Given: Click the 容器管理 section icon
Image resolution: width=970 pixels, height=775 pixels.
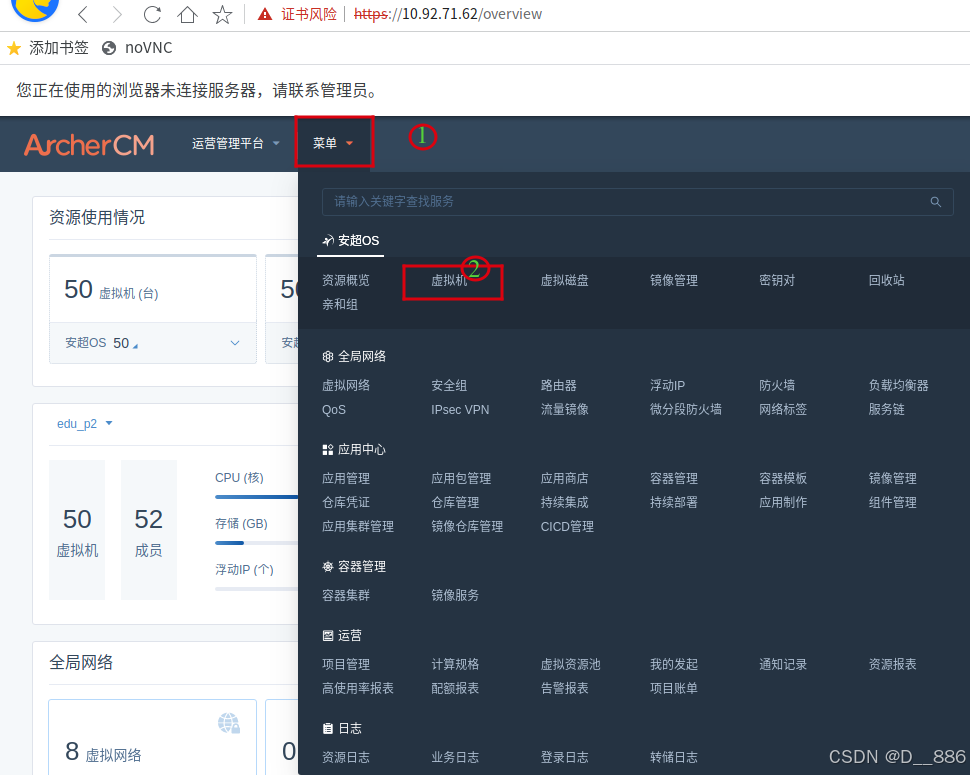Looking at the screenshot, I should pyautogui.click(x=328, y=567).
